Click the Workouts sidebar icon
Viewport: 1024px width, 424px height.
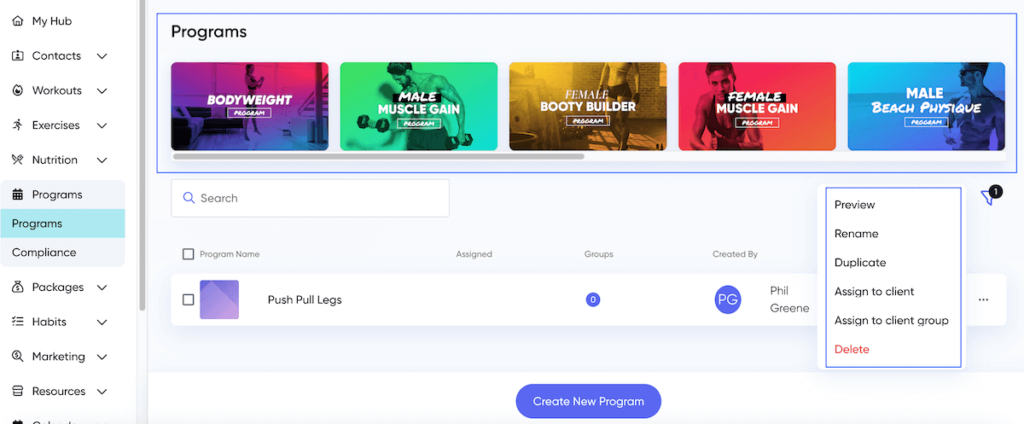17,91
